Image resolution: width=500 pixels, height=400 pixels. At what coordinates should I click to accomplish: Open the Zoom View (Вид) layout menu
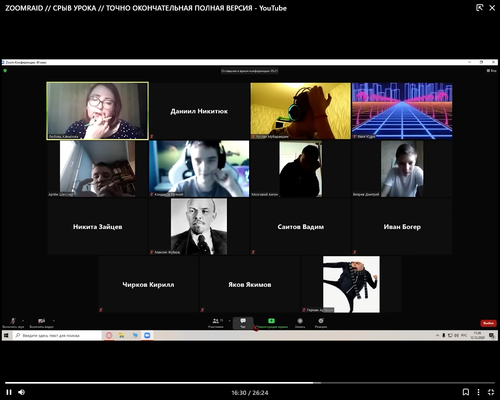pos(492,71)
